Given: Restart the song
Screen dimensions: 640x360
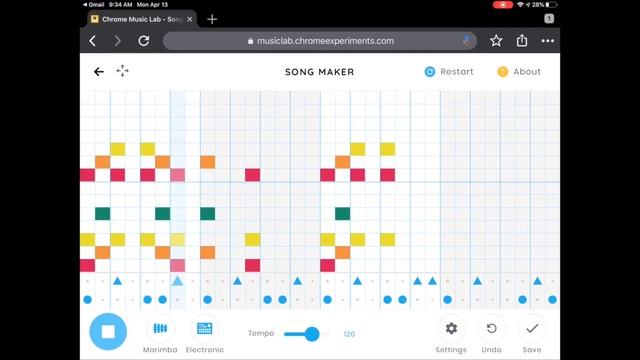Looking at the screenshot, I should pyautogui.click(x=449, y=72).
